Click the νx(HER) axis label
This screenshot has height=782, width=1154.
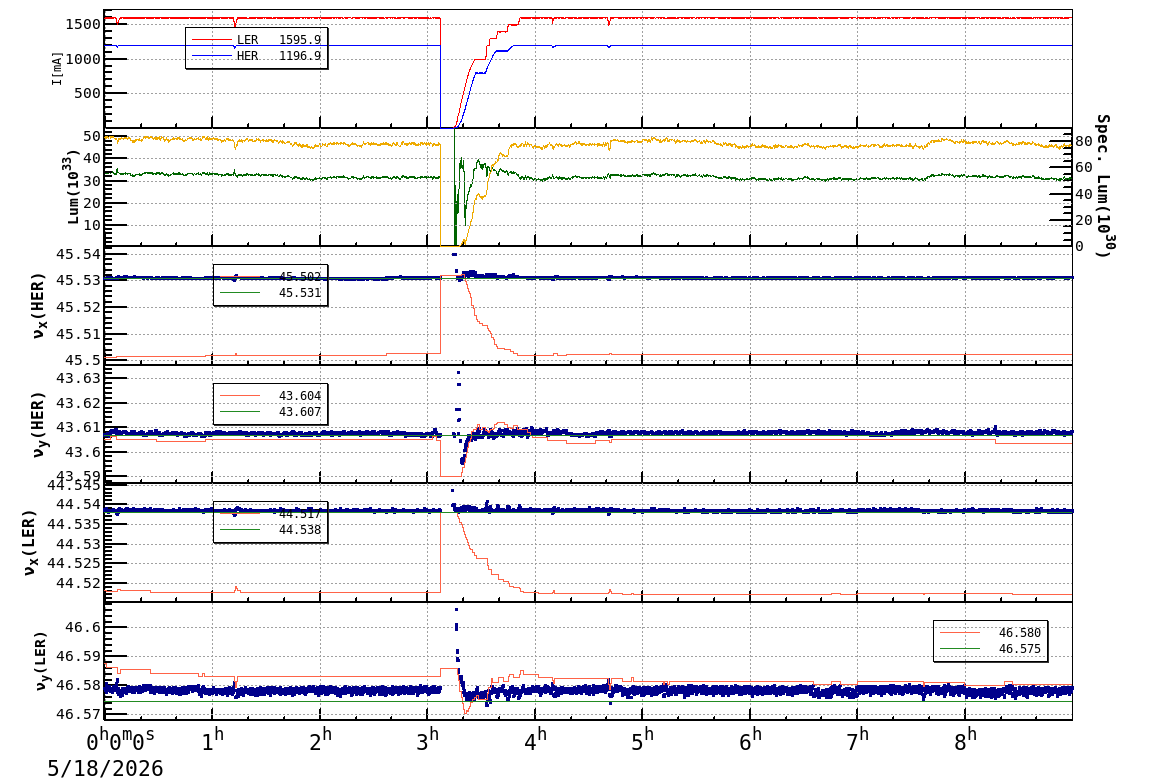point(39,306)
